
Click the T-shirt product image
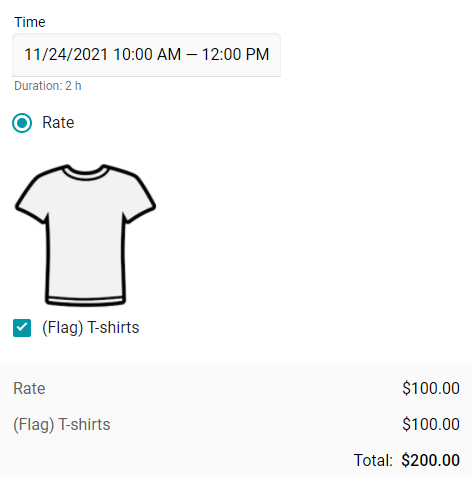pos(85,235)
